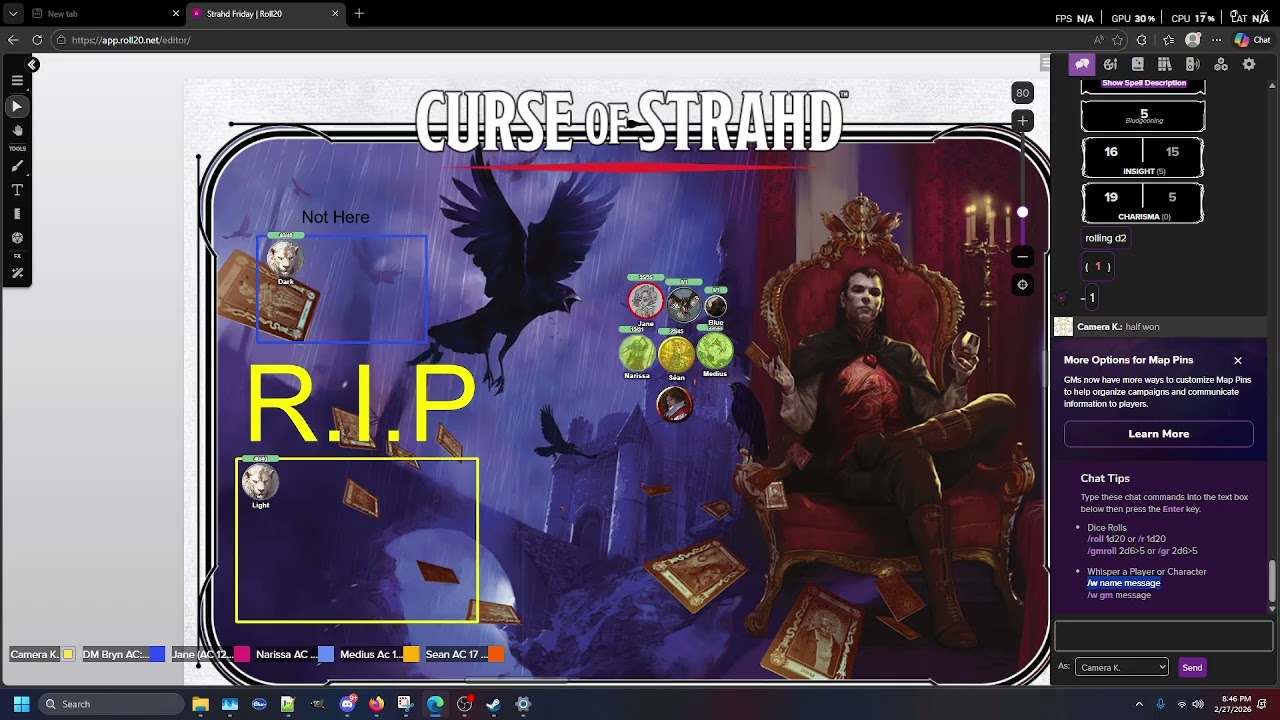
Task: Go back in the browser
Action: 13,40
